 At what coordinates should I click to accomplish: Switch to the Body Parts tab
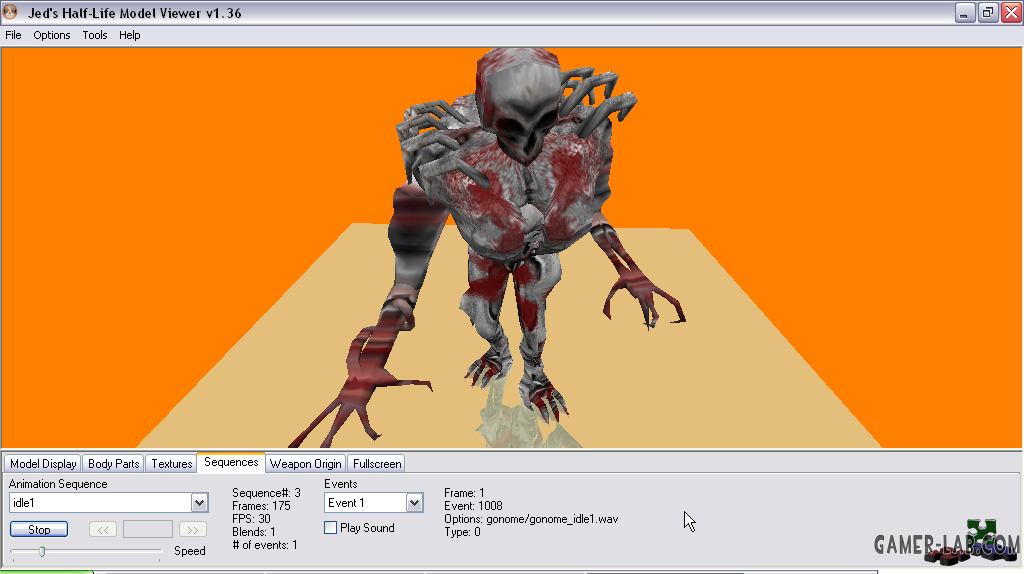click(x=114, y=464)
